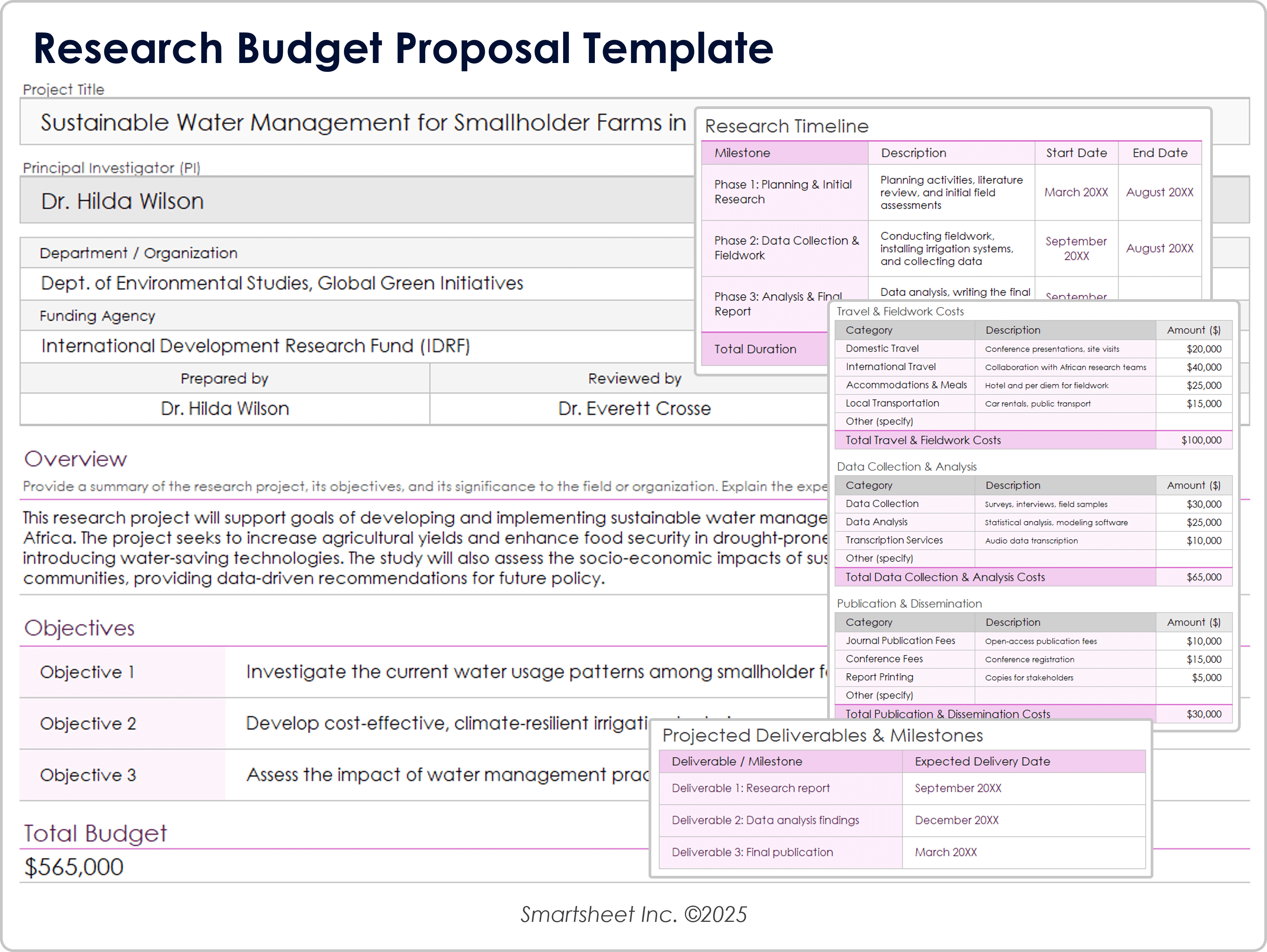Select the Prepared by name cell
Image resolution: width=1267 pixels, height=952 pixels.
pos(225,409)
